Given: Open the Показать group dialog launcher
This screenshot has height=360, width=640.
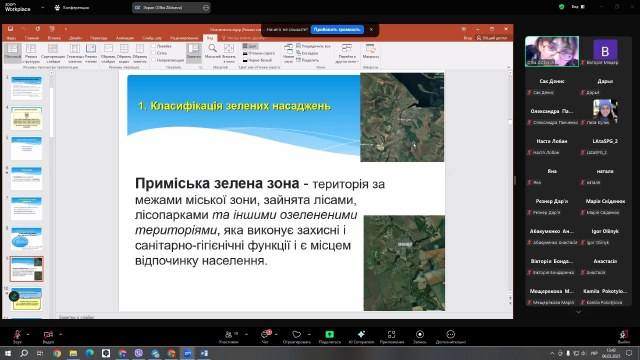Looking at the screenshot, I should (x=200, y=67).
